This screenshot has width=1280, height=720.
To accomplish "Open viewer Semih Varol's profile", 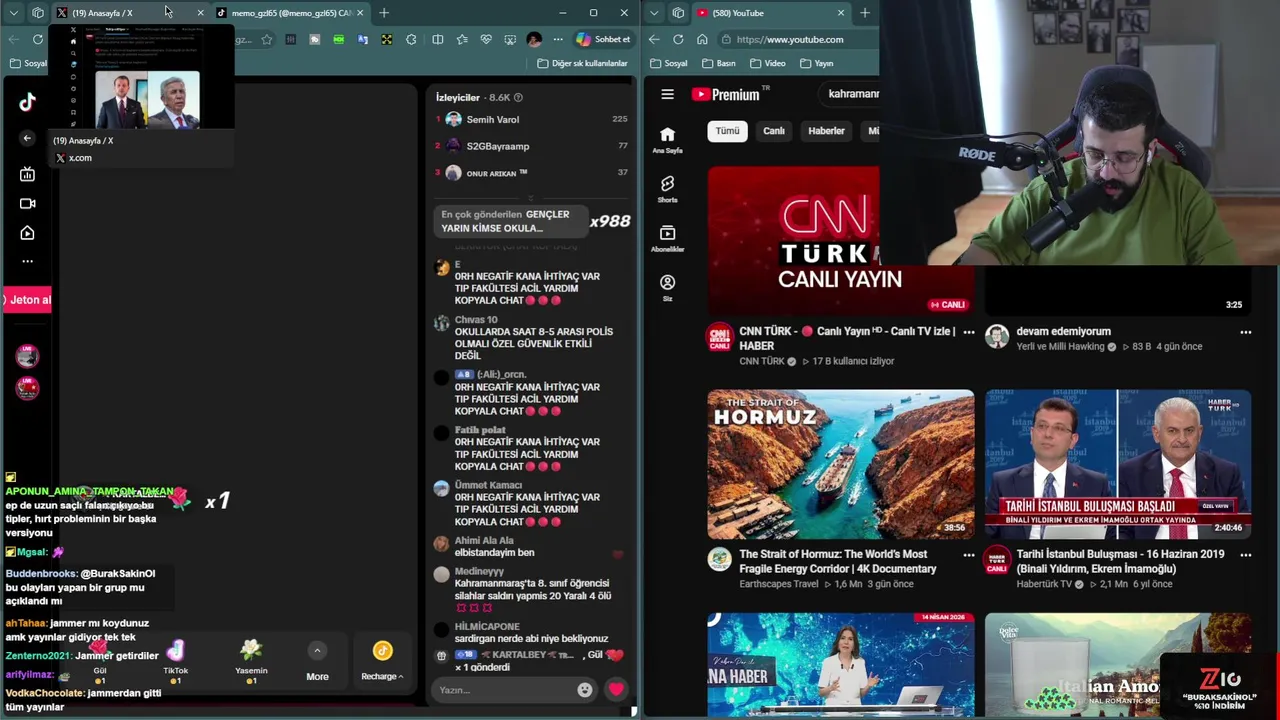I will (x=492, y=119).
